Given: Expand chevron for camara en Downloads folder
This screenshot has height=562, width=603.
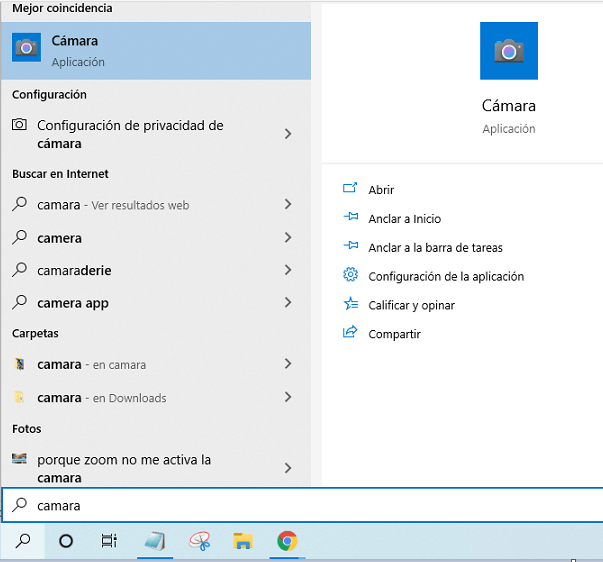Looking at the screenshot, I should coord(288,397).
